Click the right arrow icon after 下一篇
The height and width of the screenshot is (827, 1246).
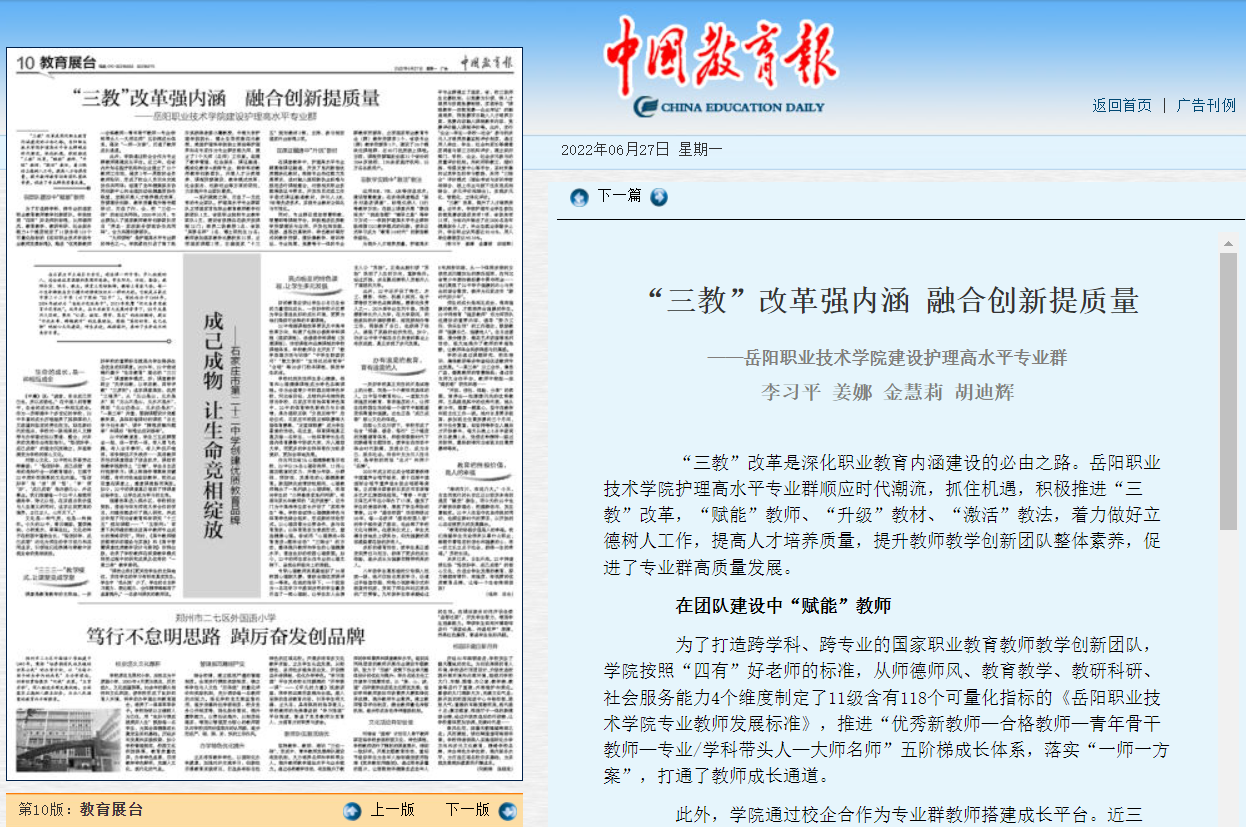tap(659, 197)
